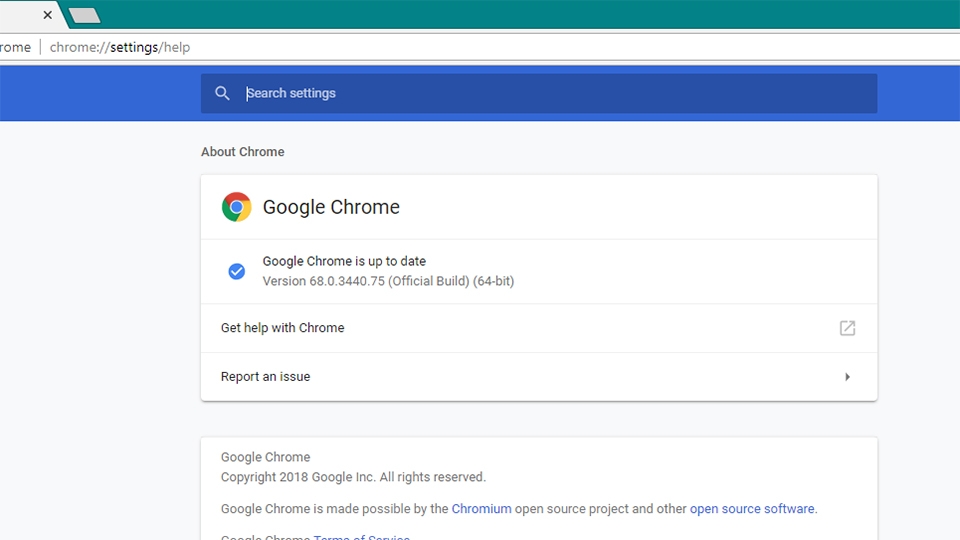Open the Chromium project link
The height and width of the screenshot is (540, 960).
point(481,509)
